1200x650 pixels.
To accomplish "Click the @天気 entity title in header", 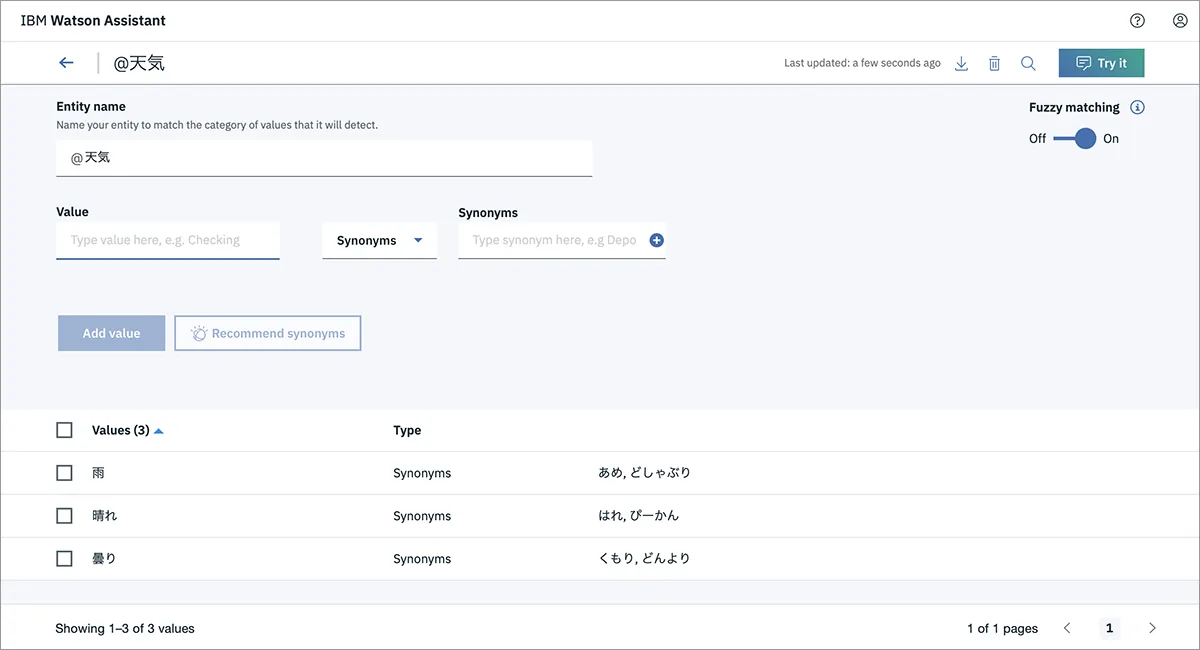I will click(x=139, y=63).
